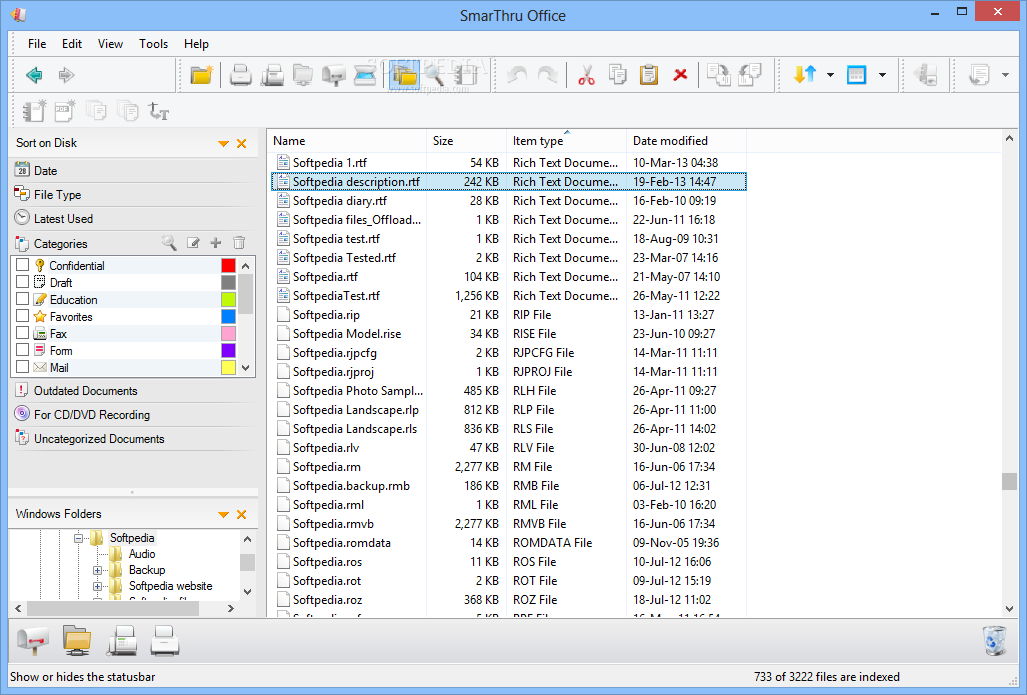Expand the Softpedia website folder node

[x=98, y=586]
